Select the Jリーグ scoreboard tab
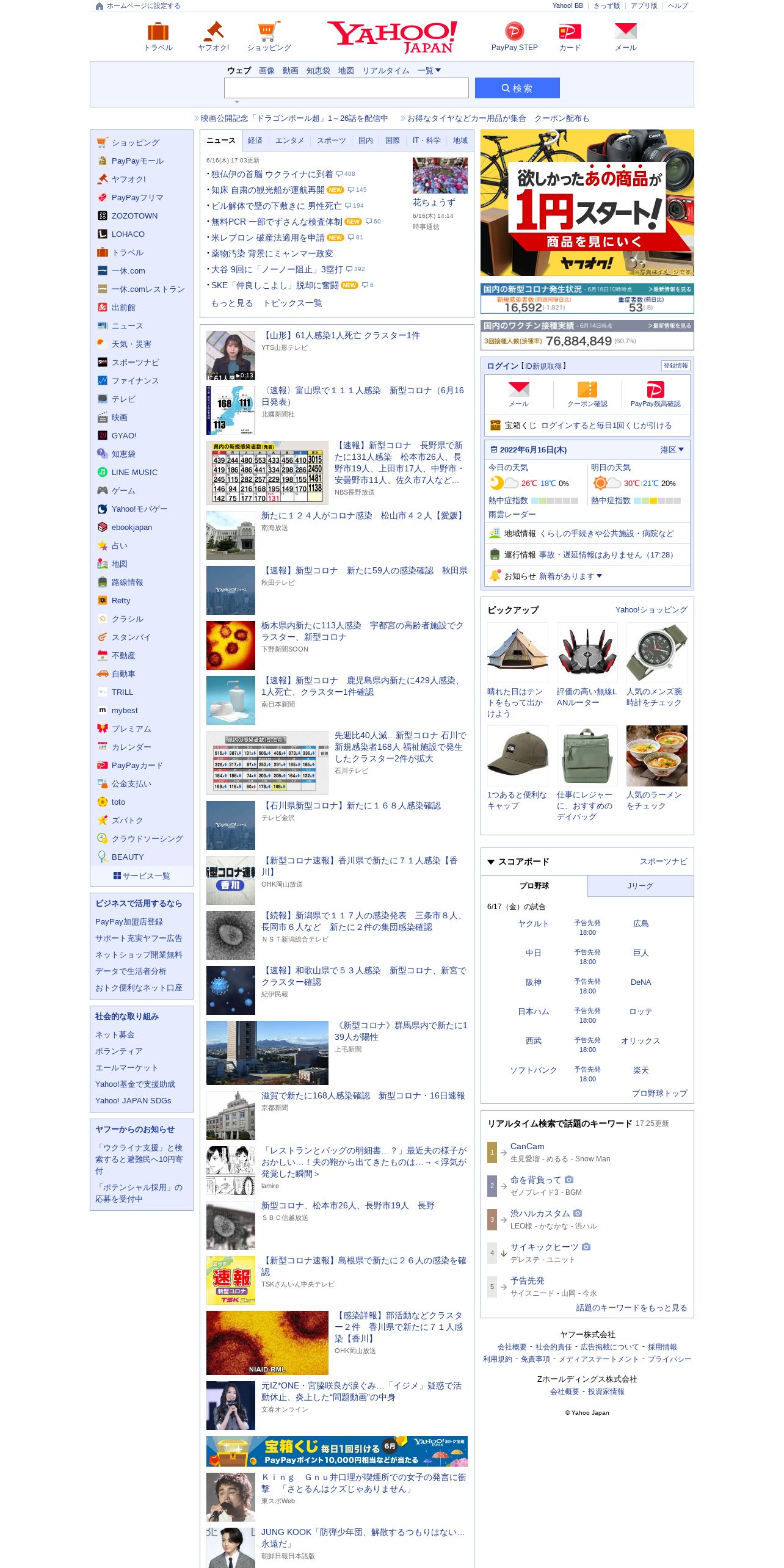 click(x=641, y=886)
